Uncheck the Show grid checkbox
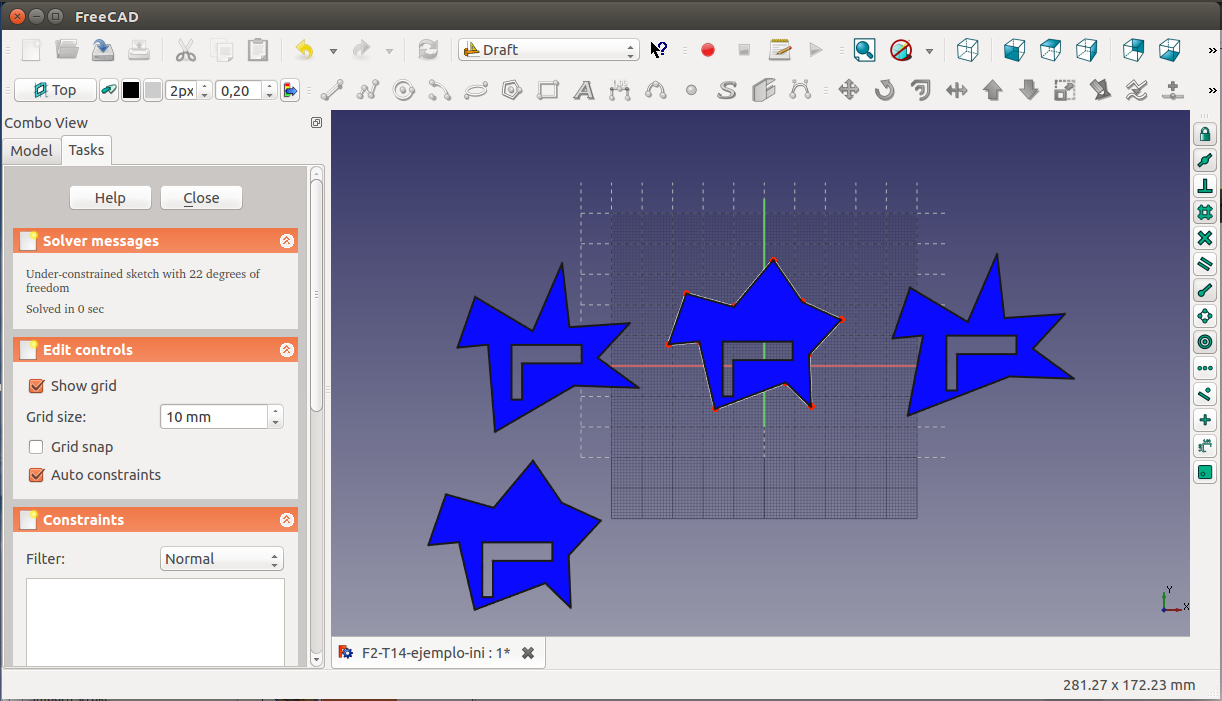 (x=37, y=386)
